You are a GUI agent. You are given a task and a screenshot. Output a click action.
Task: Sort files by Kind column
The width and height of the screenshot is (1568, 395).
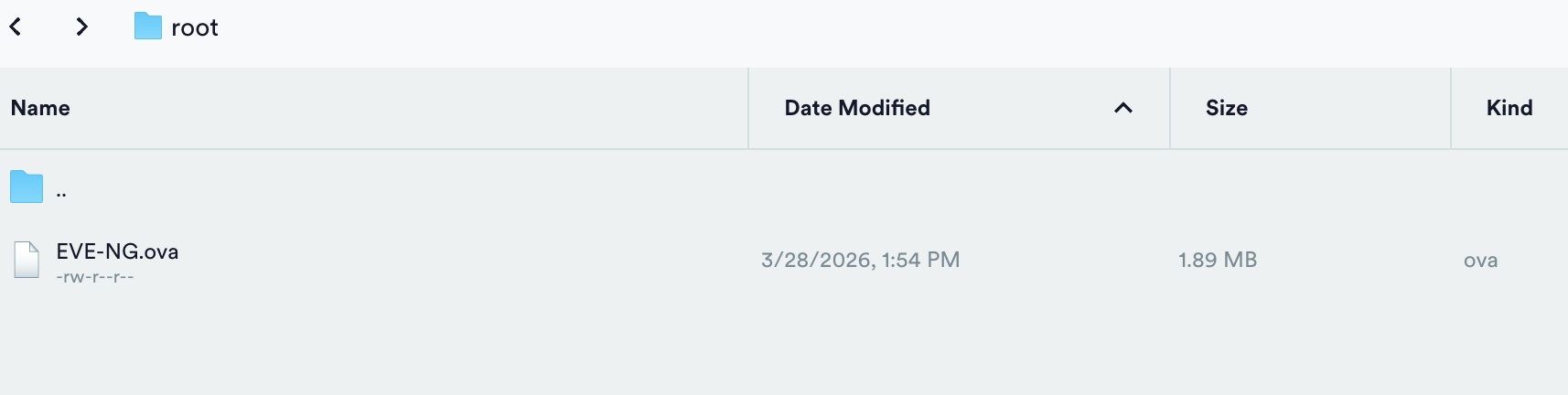tap(1509, 108)
